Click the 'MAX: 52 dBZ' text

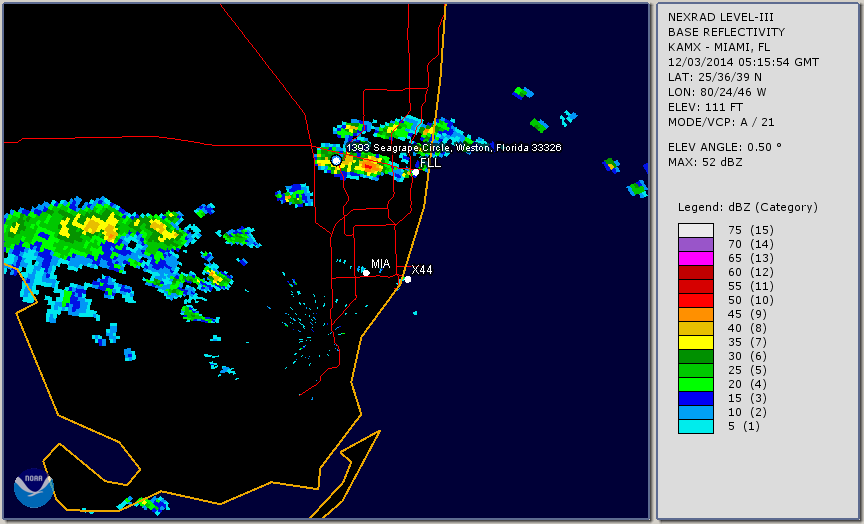(705, 162)
